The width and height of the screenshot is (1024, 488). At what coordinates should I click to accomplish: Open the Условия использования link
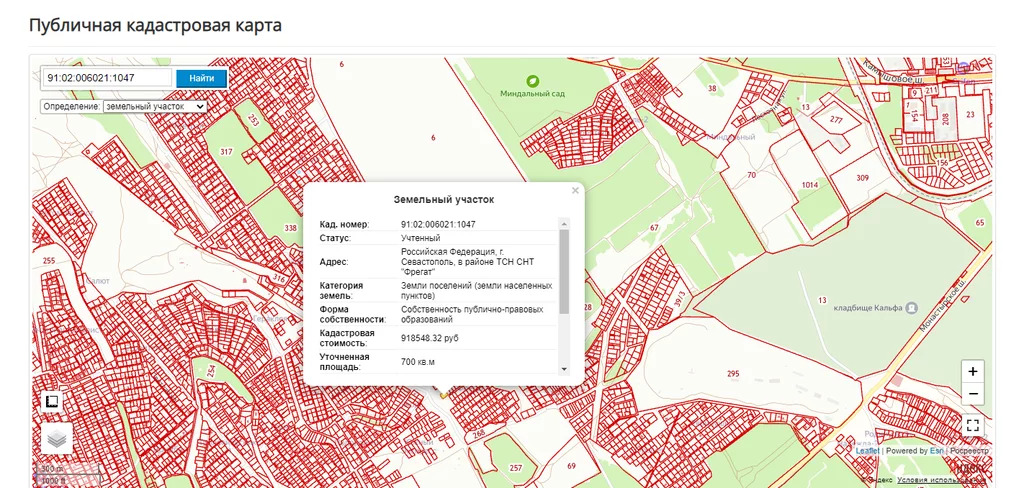pos(940,480)
